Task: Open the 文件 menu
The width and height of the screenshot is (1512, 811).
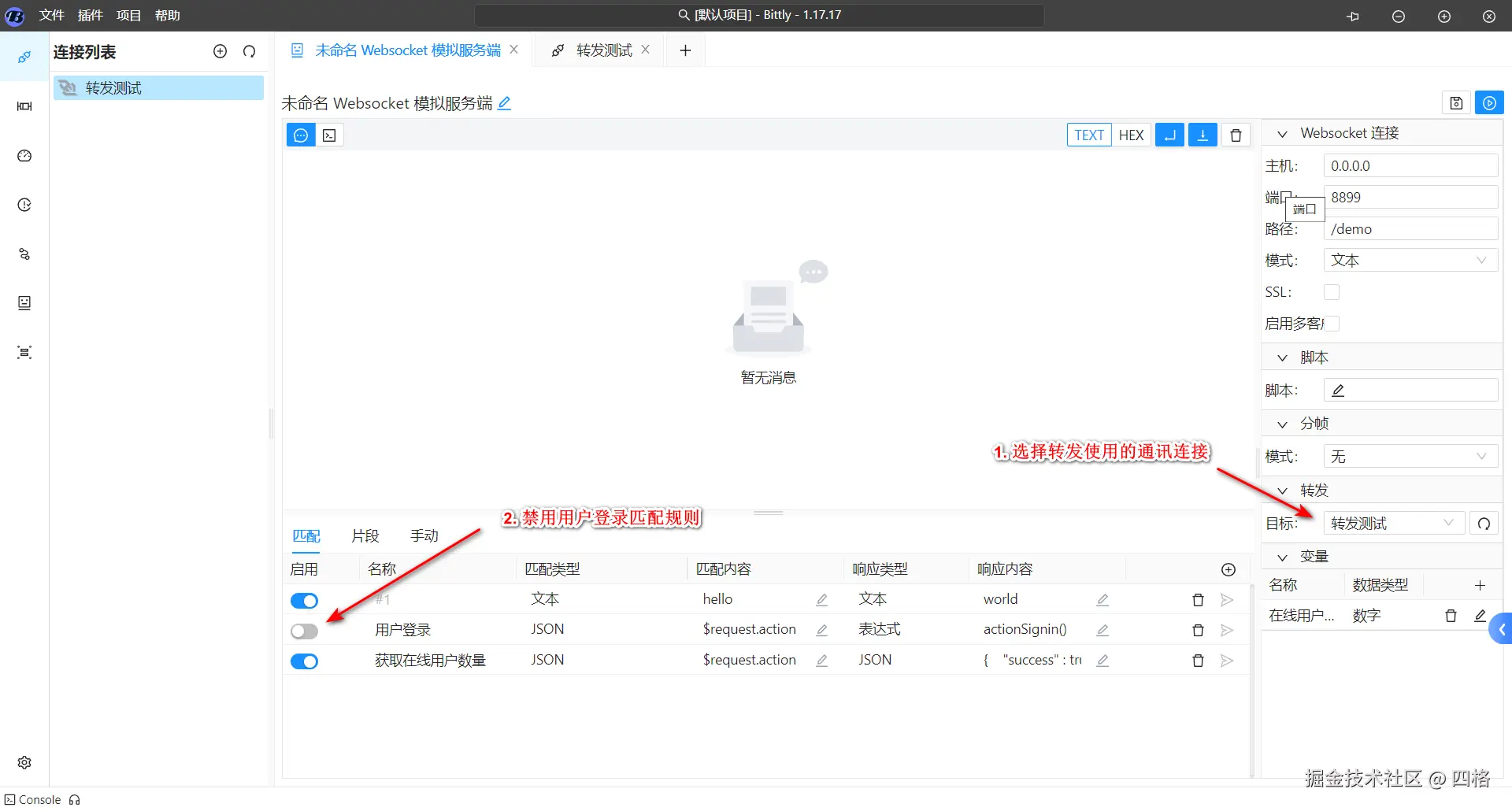Action: point(52,15)
